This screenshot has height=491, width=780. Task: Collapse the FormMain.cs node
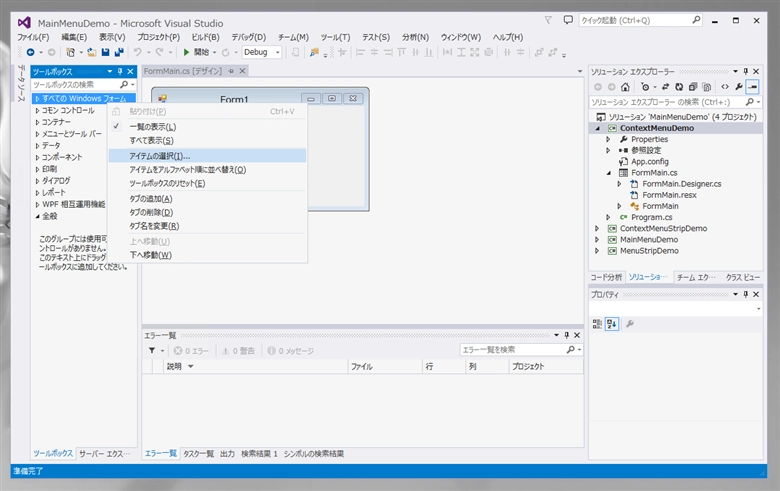click(608, 173)
